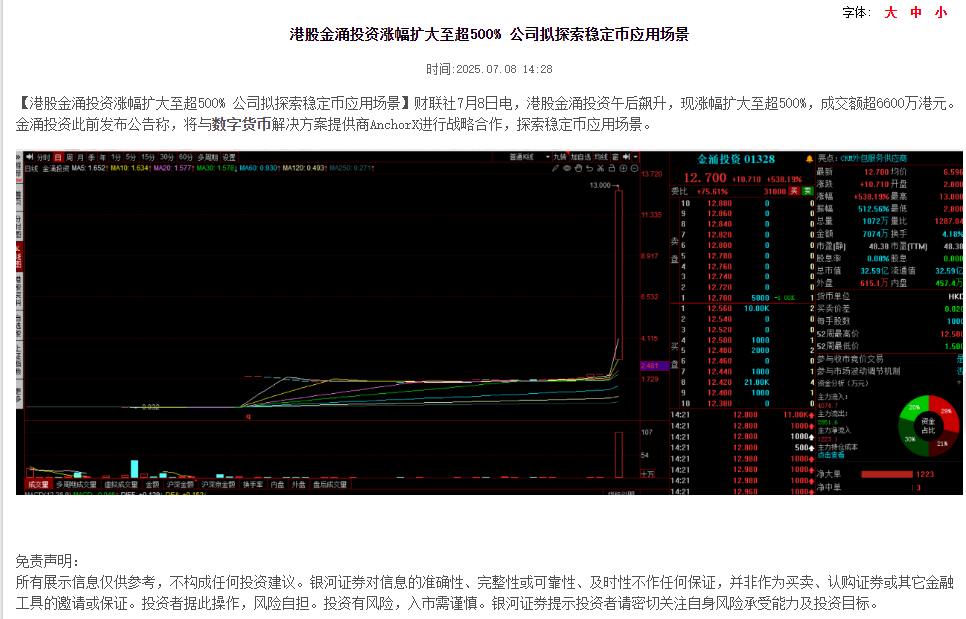Open the 普通K线 chart type dropdown
966x619 pixels.
pos(521,157)
